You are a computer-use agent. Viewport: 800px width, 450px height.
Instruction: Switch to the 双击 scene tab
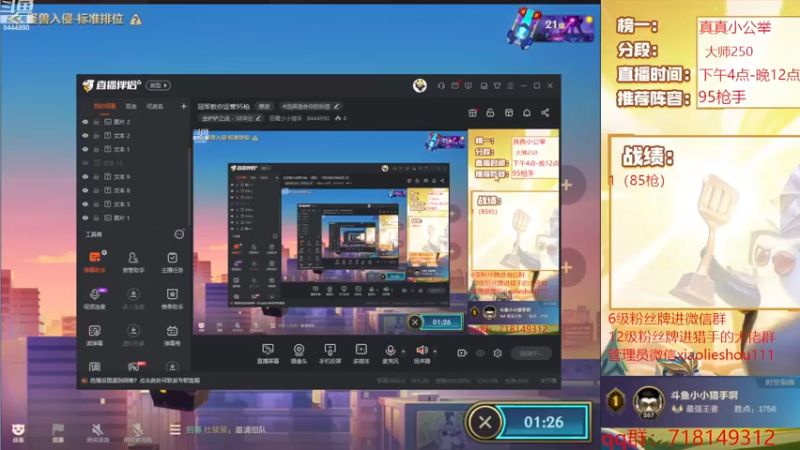pos(131,106)
